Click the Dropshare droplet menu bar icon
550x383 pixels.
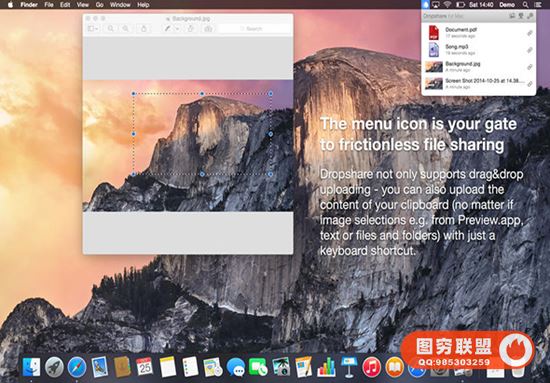click(x=425, y=5)
